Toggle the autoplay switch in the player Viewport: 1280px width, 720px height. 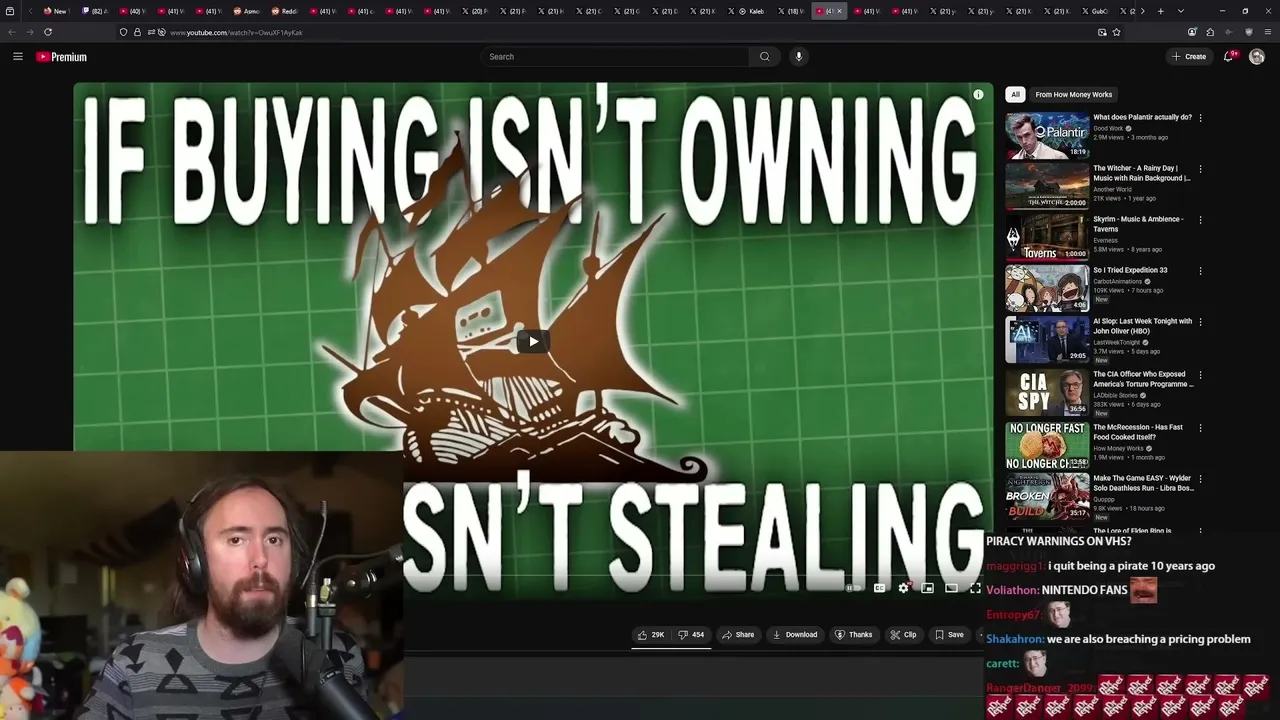[x=853, y=588]
